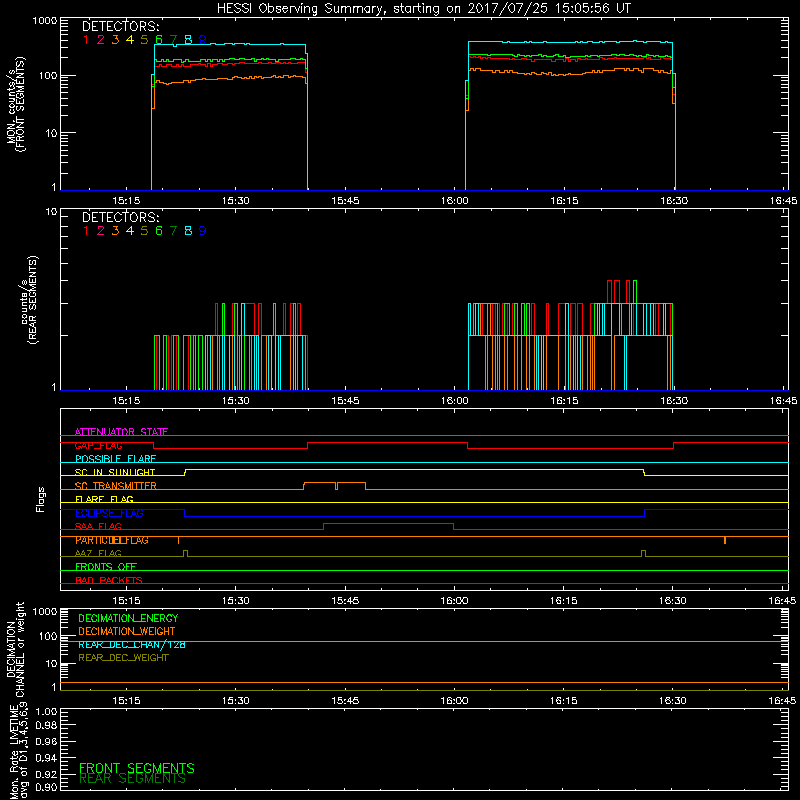Click REAR SEGMENTS label in livetime panel
Viewport: 800px width, 800px height.
pyautogui.click(x=132, y=779)
